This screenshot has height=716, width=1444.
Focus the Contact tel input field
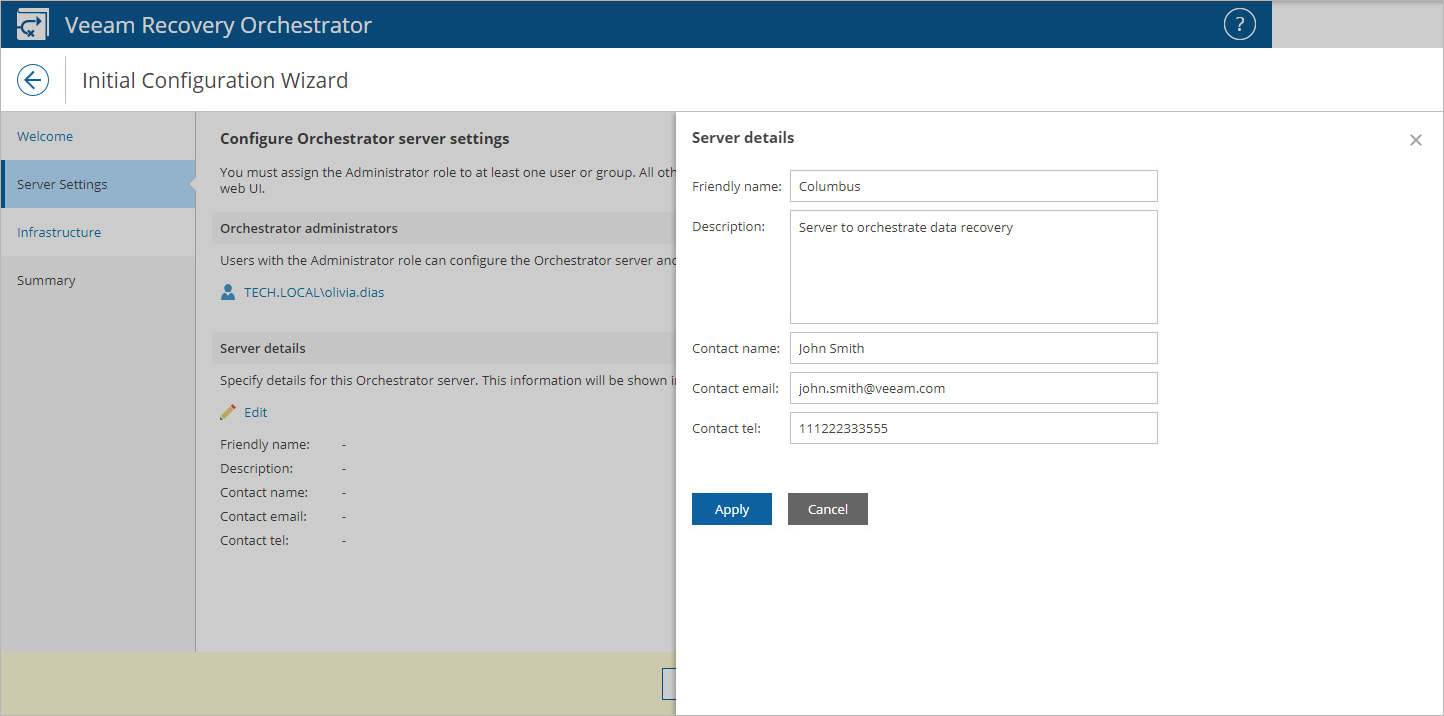(x=973, y=428)
